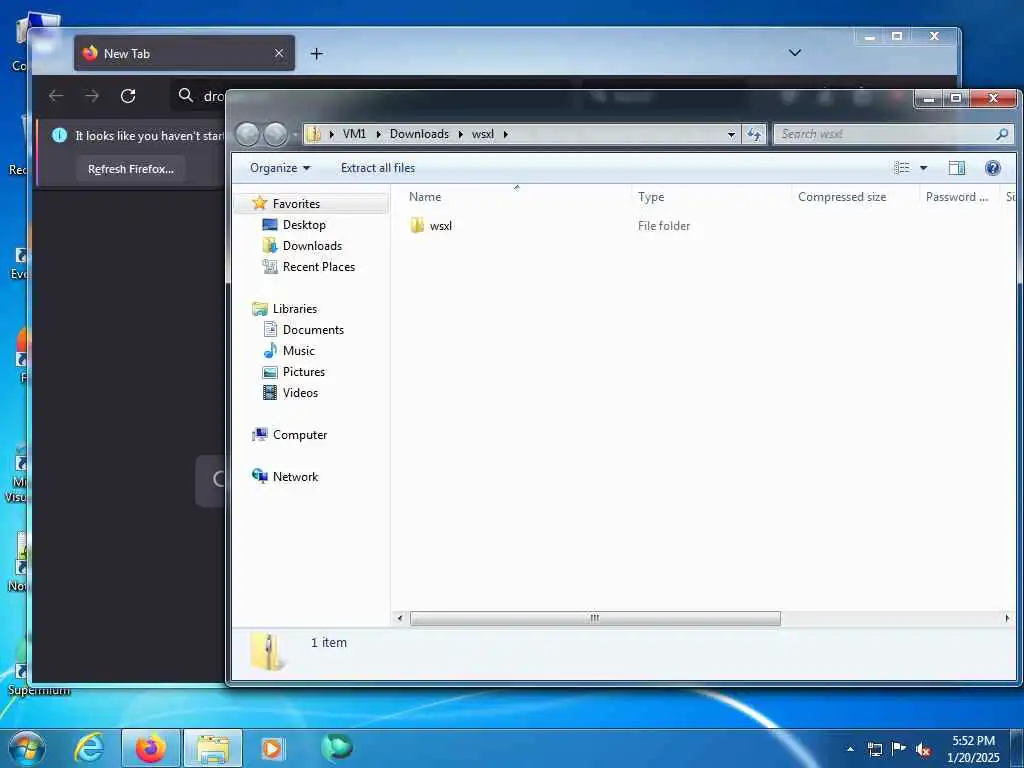This screenshot has height=768, width=1024.
Task: Click the Action Center flag icon
Action: pos(899,749)
